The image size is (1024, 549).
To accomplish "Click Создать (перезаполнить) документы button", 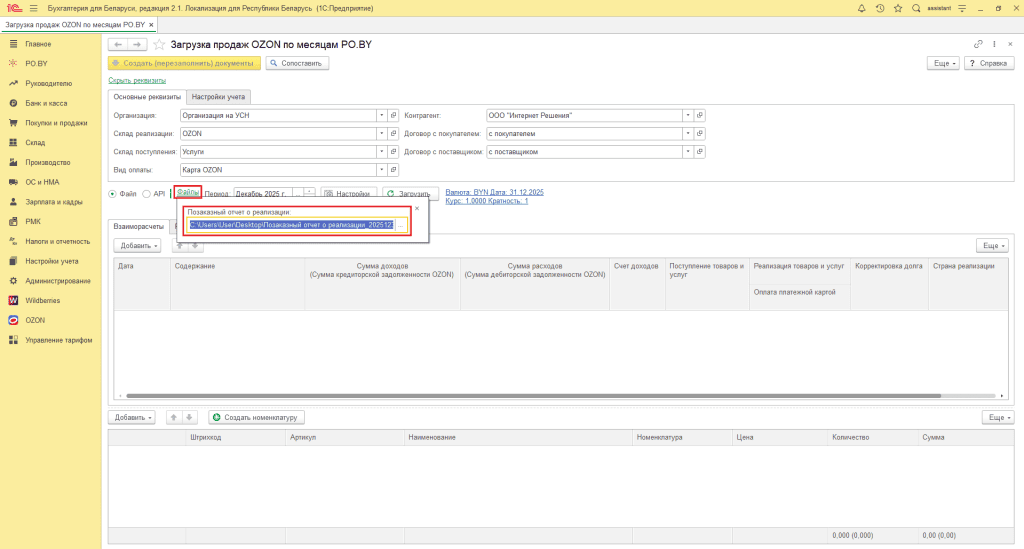I will 184,63.
